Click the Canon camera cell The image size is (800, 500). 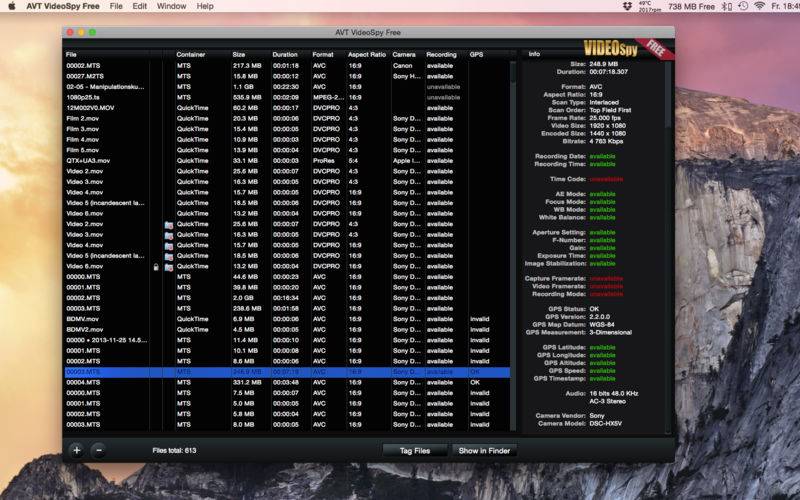point(403,66)
